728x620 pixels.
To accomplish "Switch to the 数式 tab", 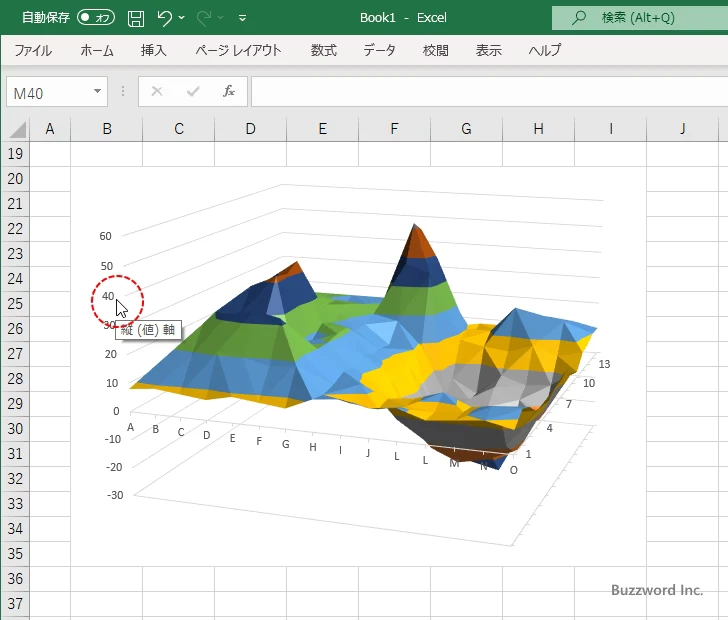I will click(323, 50).
